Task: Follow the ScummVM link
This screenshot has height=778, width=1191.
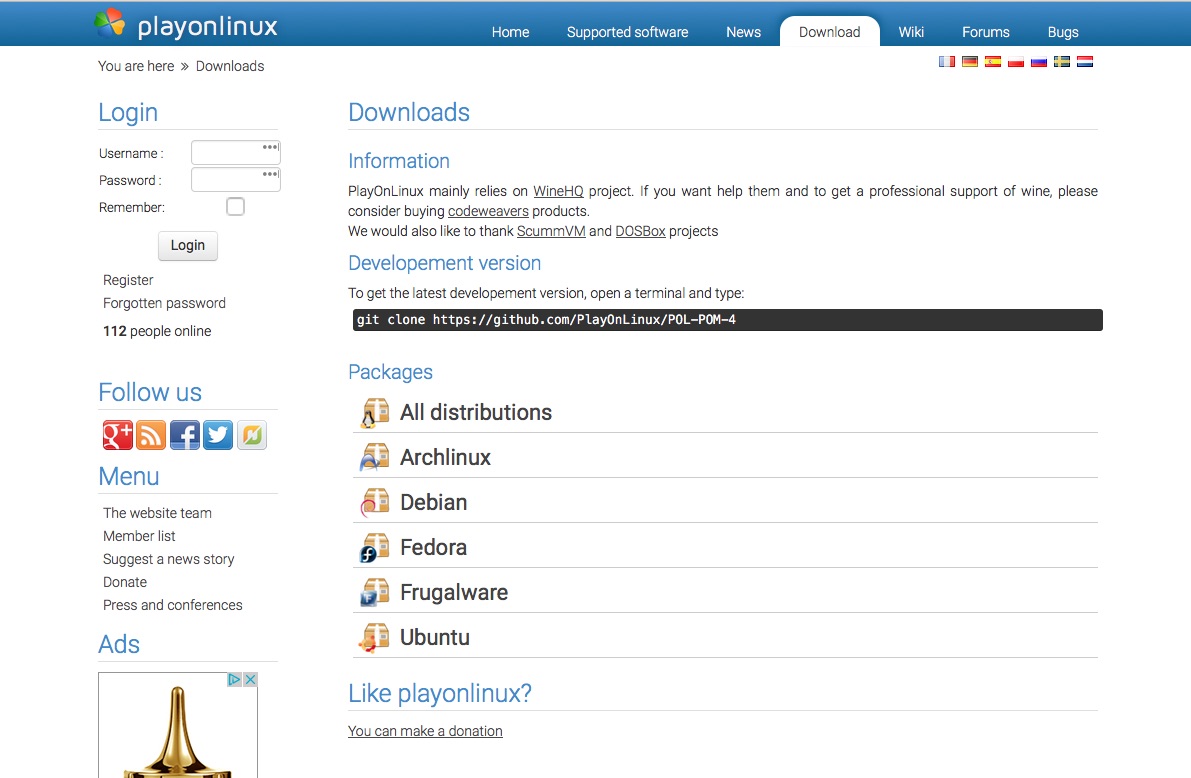Action: point(551,231)
